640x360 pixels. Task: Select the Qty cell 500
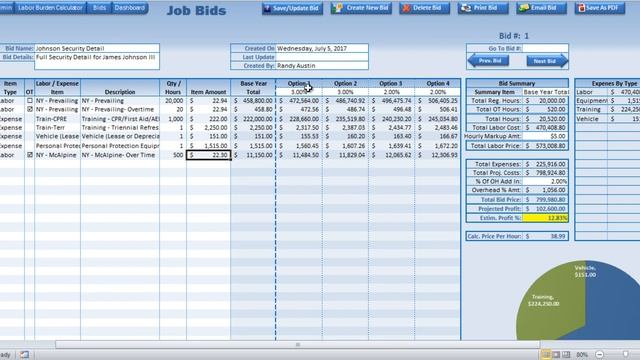pyautogui.click(x=173, y=155)
